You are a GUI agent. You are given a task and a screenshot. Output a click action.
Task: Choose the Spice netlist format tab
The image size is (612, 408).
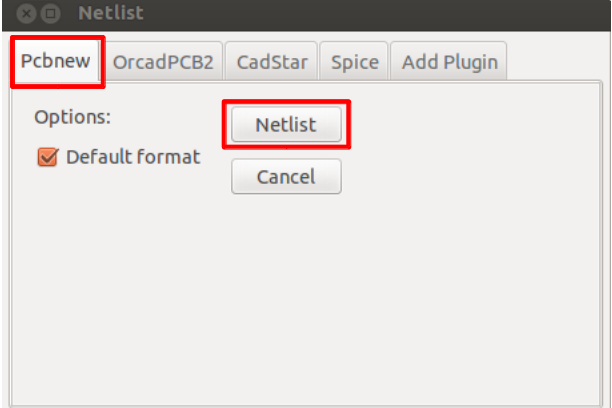click(x=354, y=62)
